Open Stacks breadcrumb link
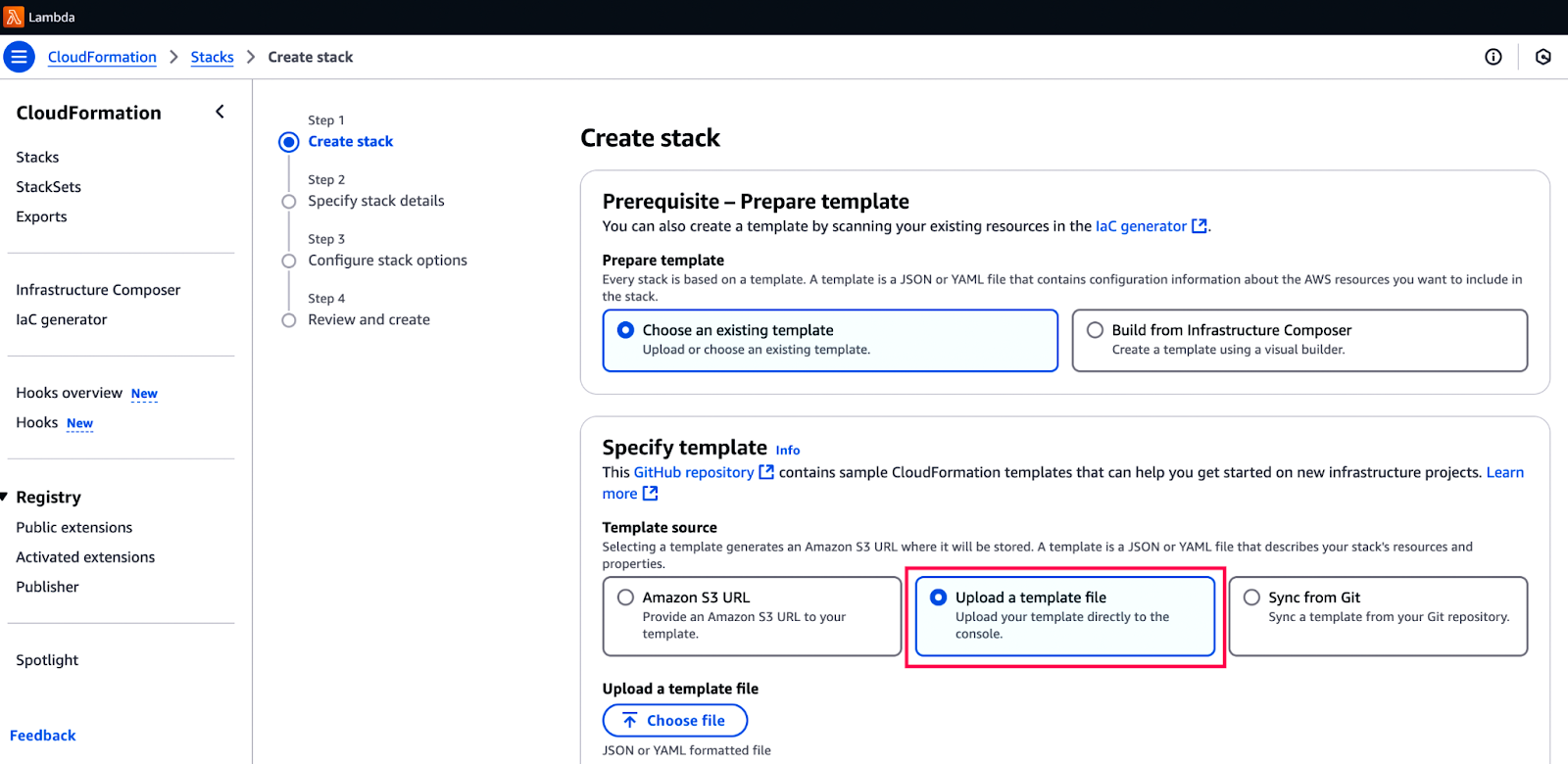 tap(213, 57)
